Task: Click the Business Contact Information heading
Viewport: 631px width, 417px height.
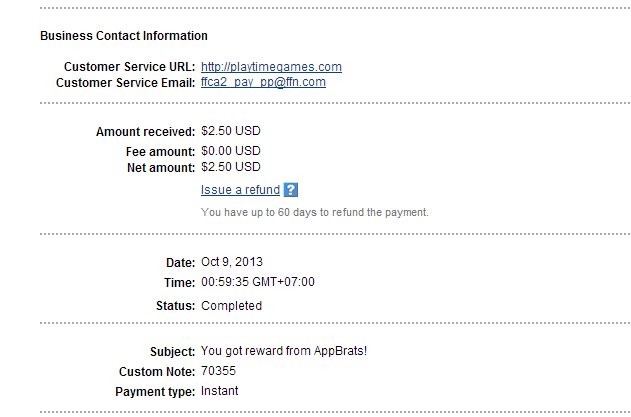Action: (x=124, y=36)
